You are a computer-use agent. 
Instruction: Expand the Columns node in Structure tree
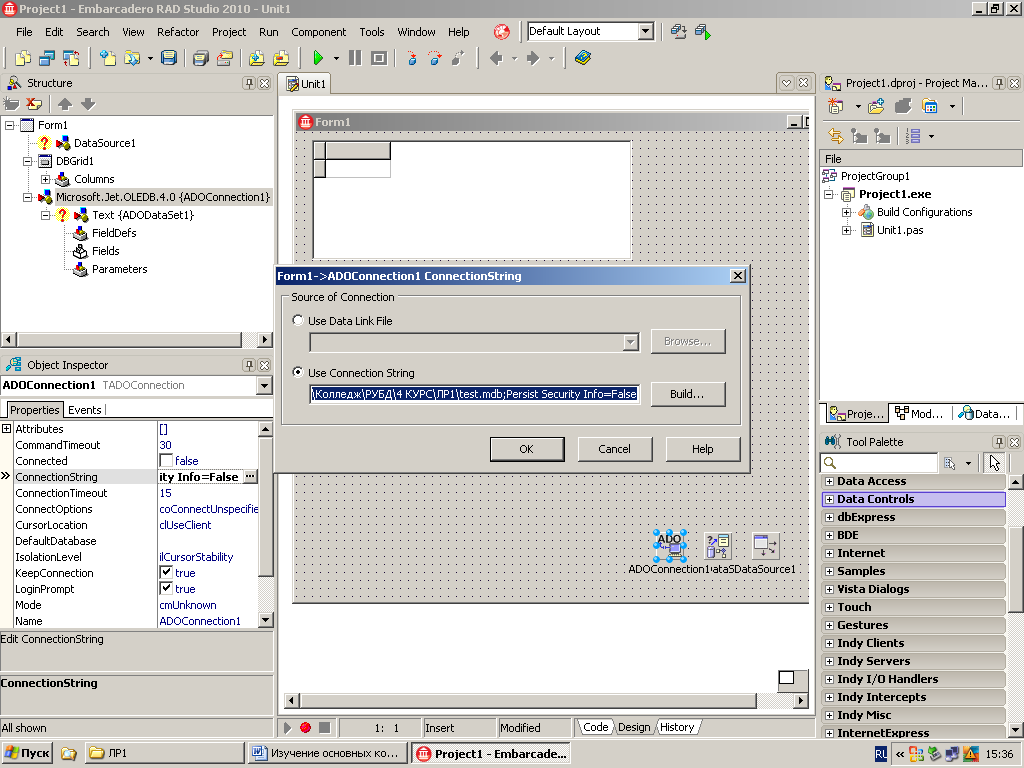pyautogui.click(x=45, y=179)
